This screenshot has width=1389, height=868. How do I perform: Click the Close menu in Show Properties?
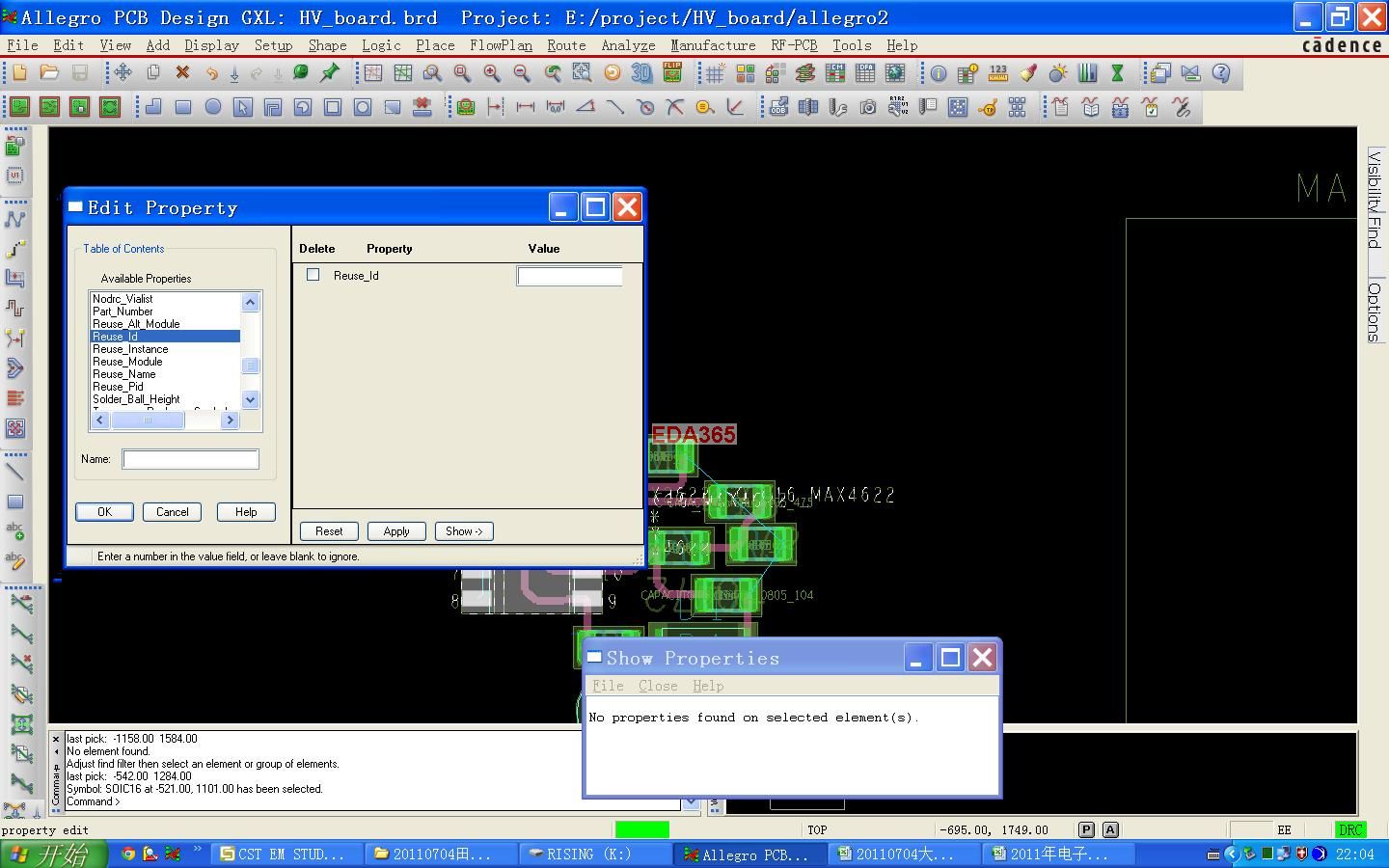[x=658, y=686]
